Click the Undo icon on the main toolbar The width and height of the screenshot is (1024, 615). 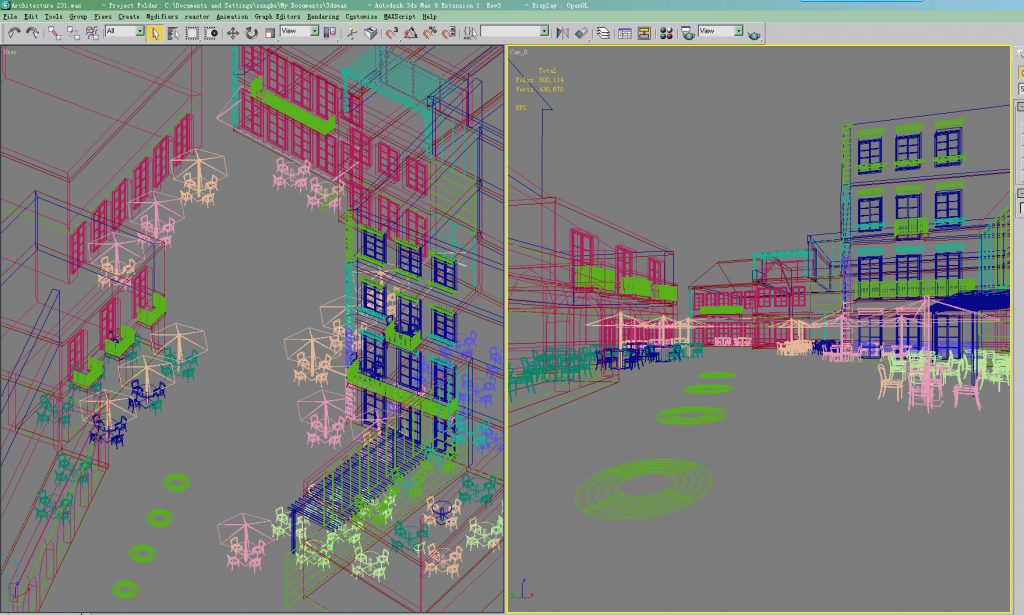13,33
